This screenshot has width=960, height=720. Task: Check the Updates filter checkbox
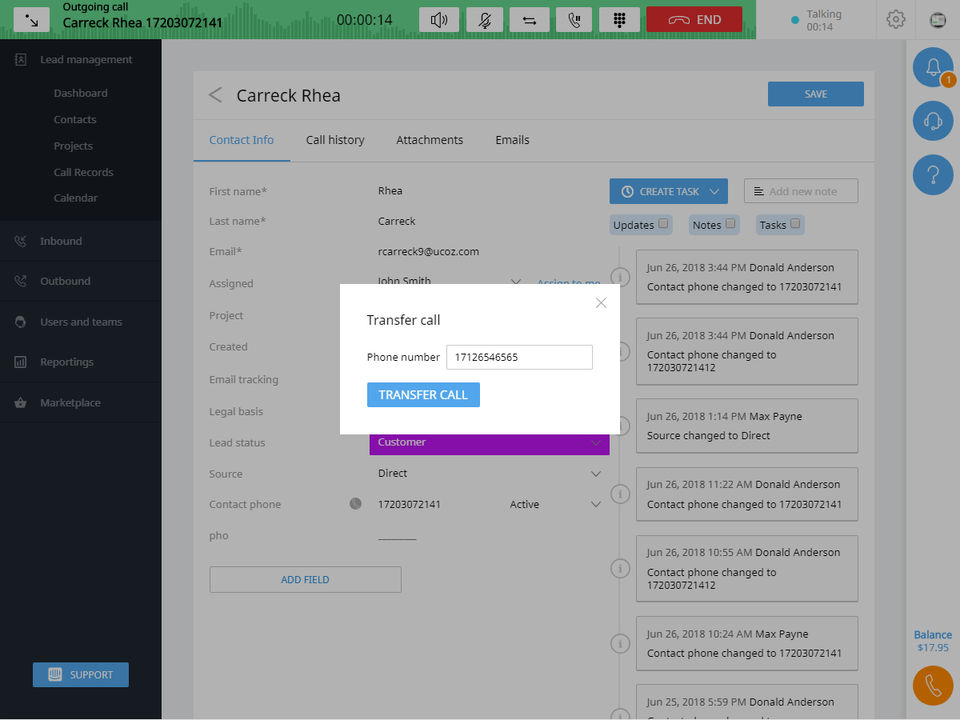pos(663,223)
